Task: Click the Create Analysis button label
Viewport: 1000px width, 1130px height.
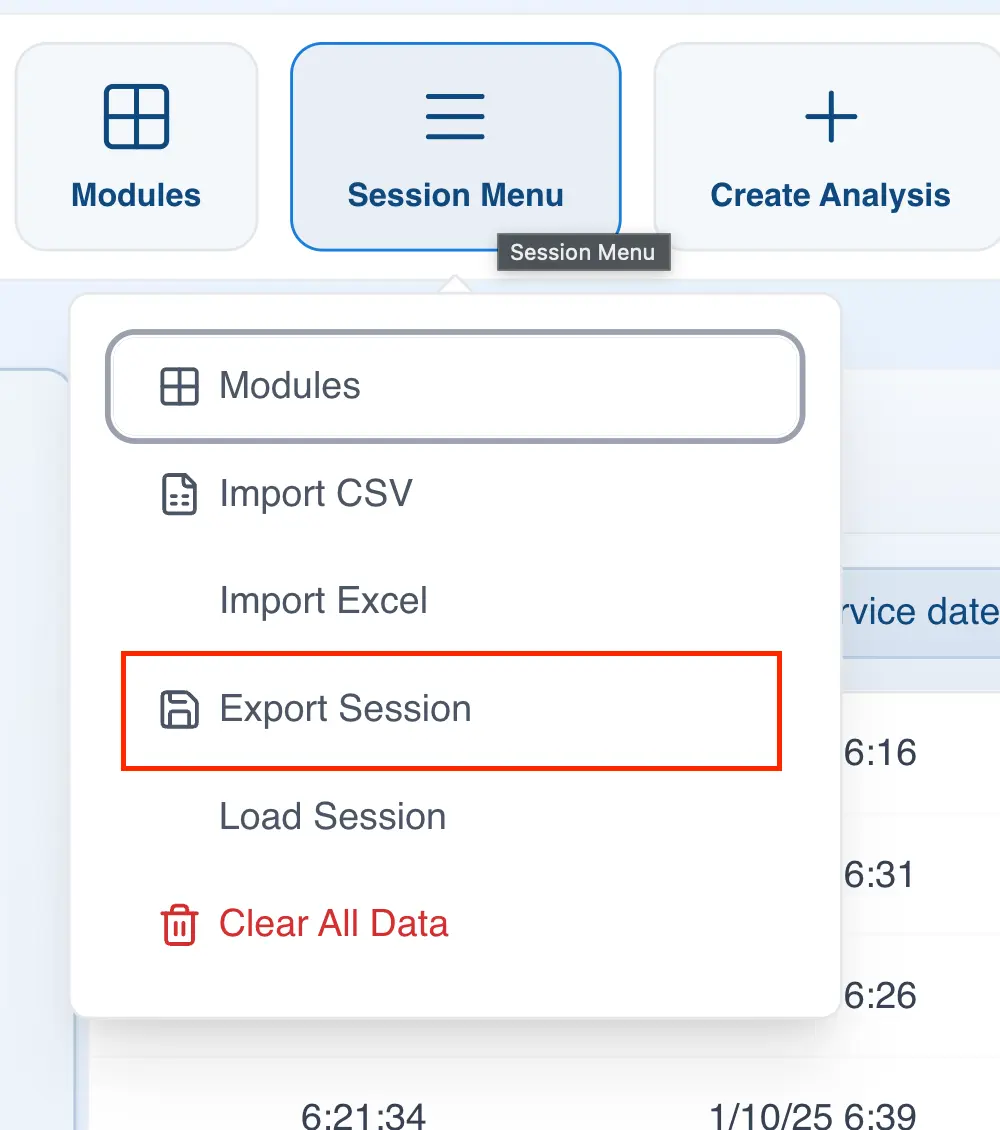Action: pos(830,195)
